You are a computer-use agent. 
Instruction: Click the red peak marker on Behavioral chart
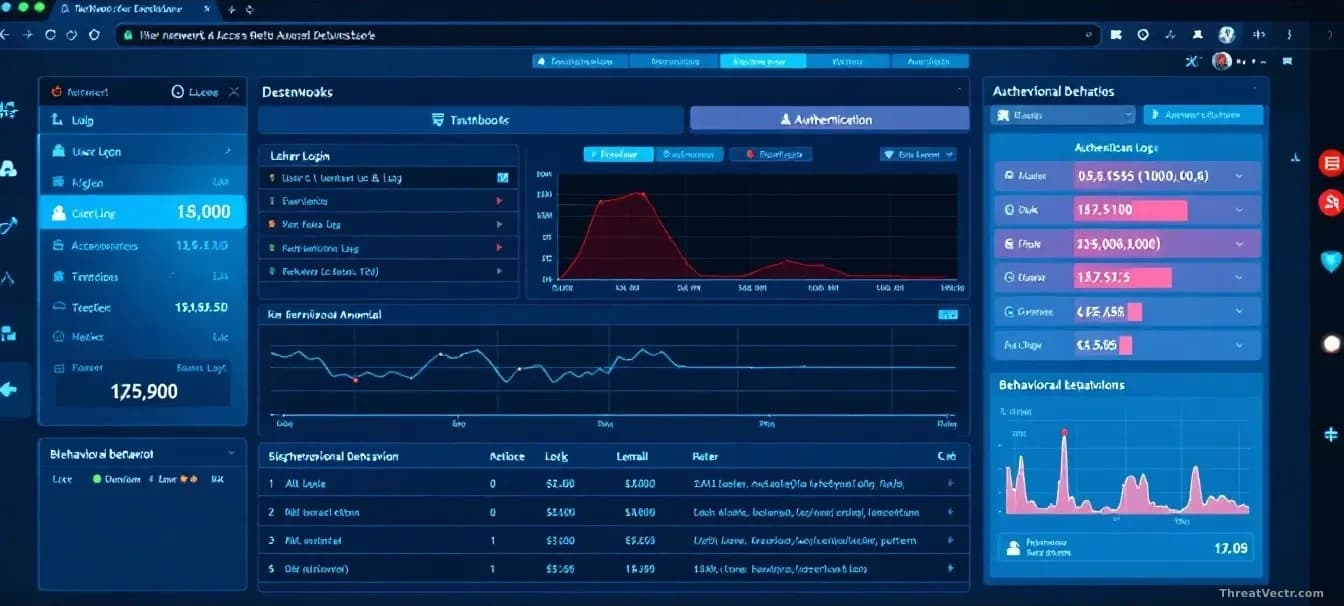pyautogui.click(x=1064, y=432)
